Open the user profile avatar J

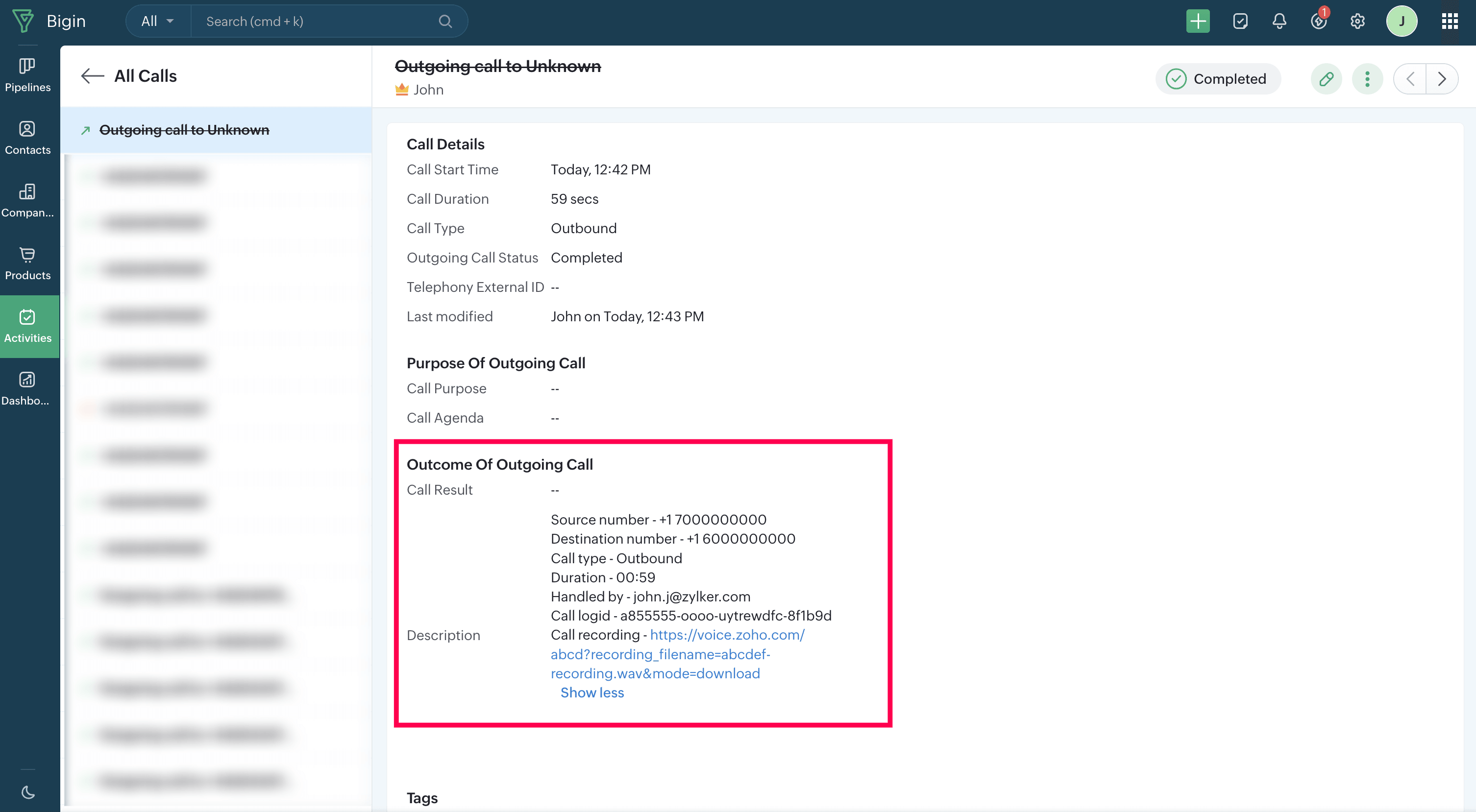(1402, 21)
